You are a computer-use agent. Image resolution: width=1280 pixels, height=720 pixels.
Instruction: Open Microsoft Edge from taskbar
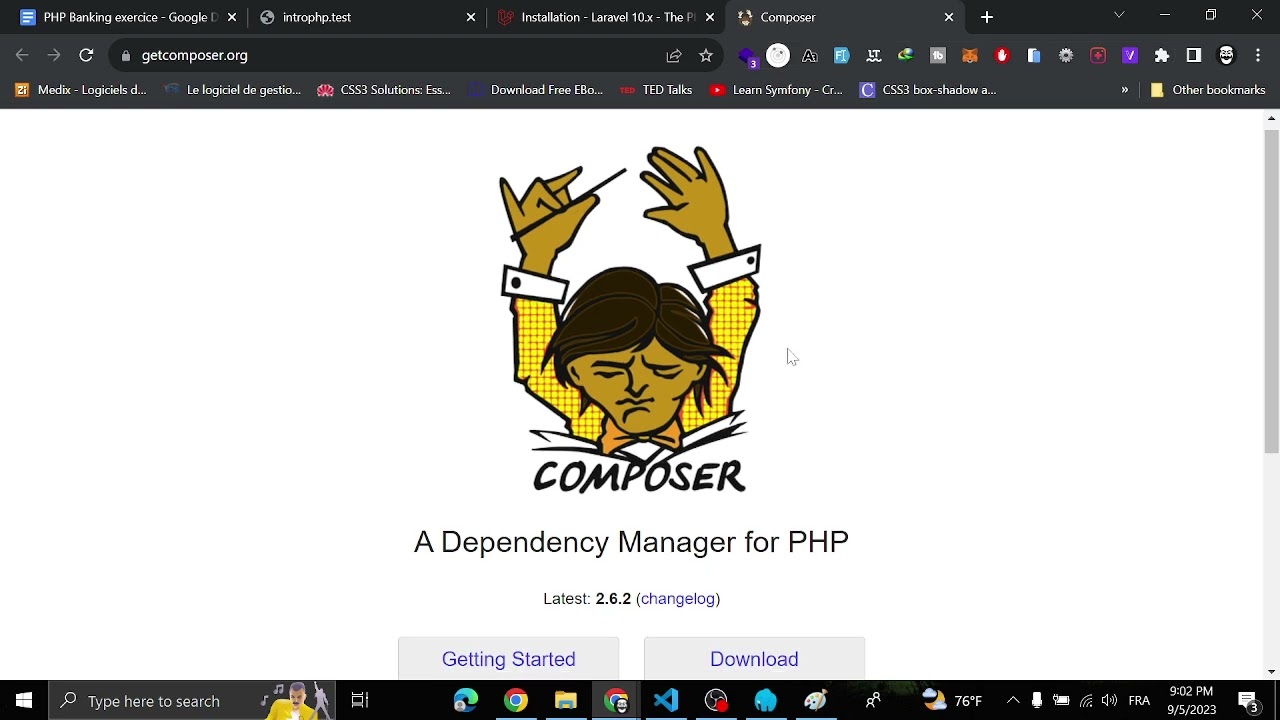(466, 701)
